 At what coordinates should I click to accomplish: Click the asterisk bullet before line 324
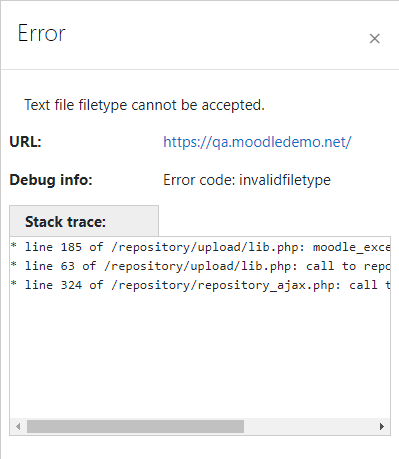coord(14,284)
